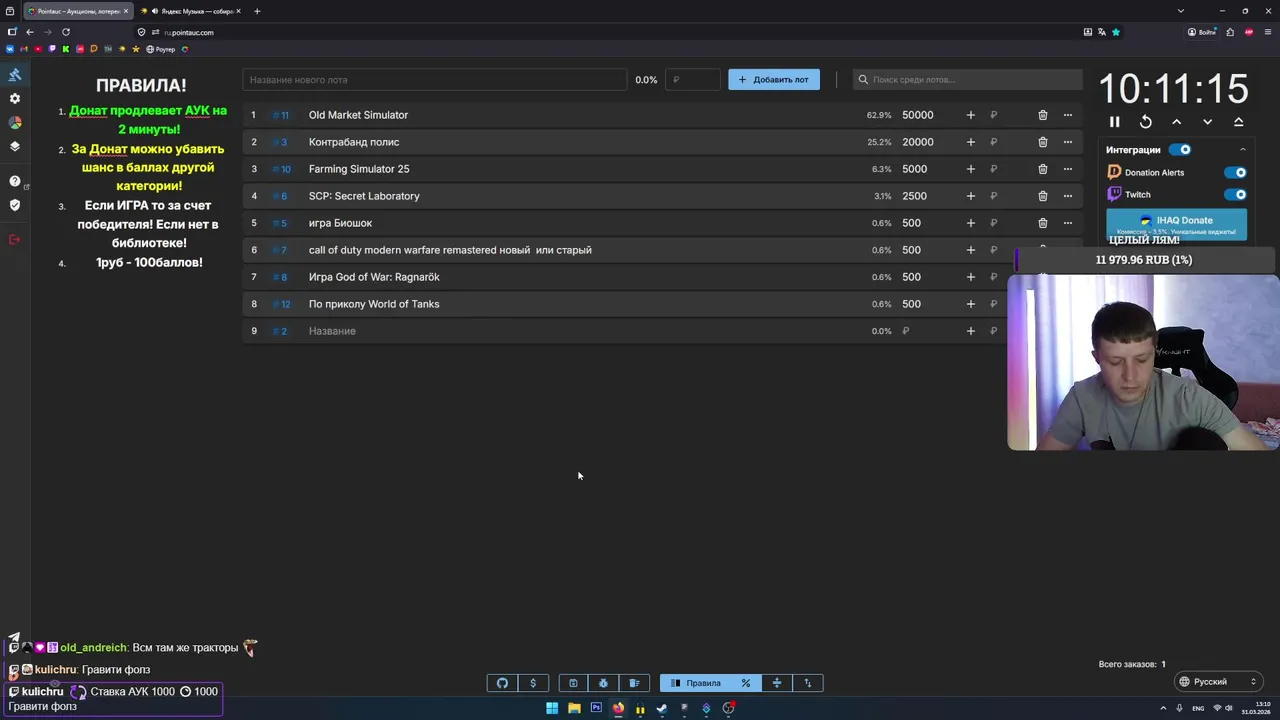Delete the Контрабанд полис lot
The width and height of the screenshot is (1280, 720).
1043,142
